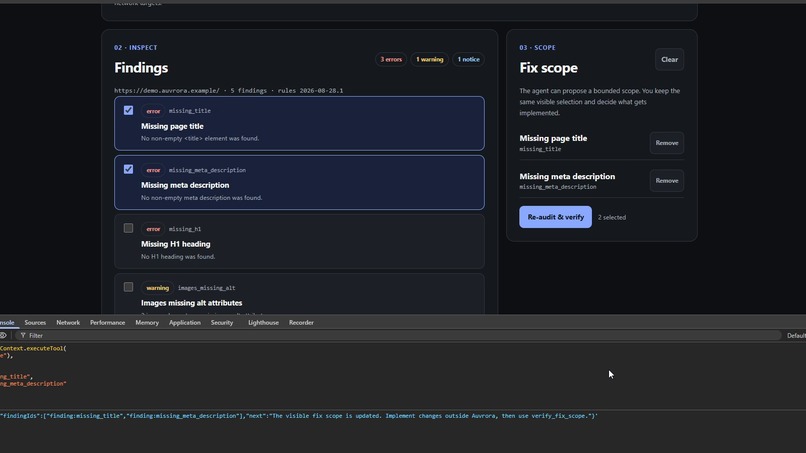Open the Default levels dropdown in console
Image resolution: width=806 pixels, height=453 pixels.
click(796, 335)
